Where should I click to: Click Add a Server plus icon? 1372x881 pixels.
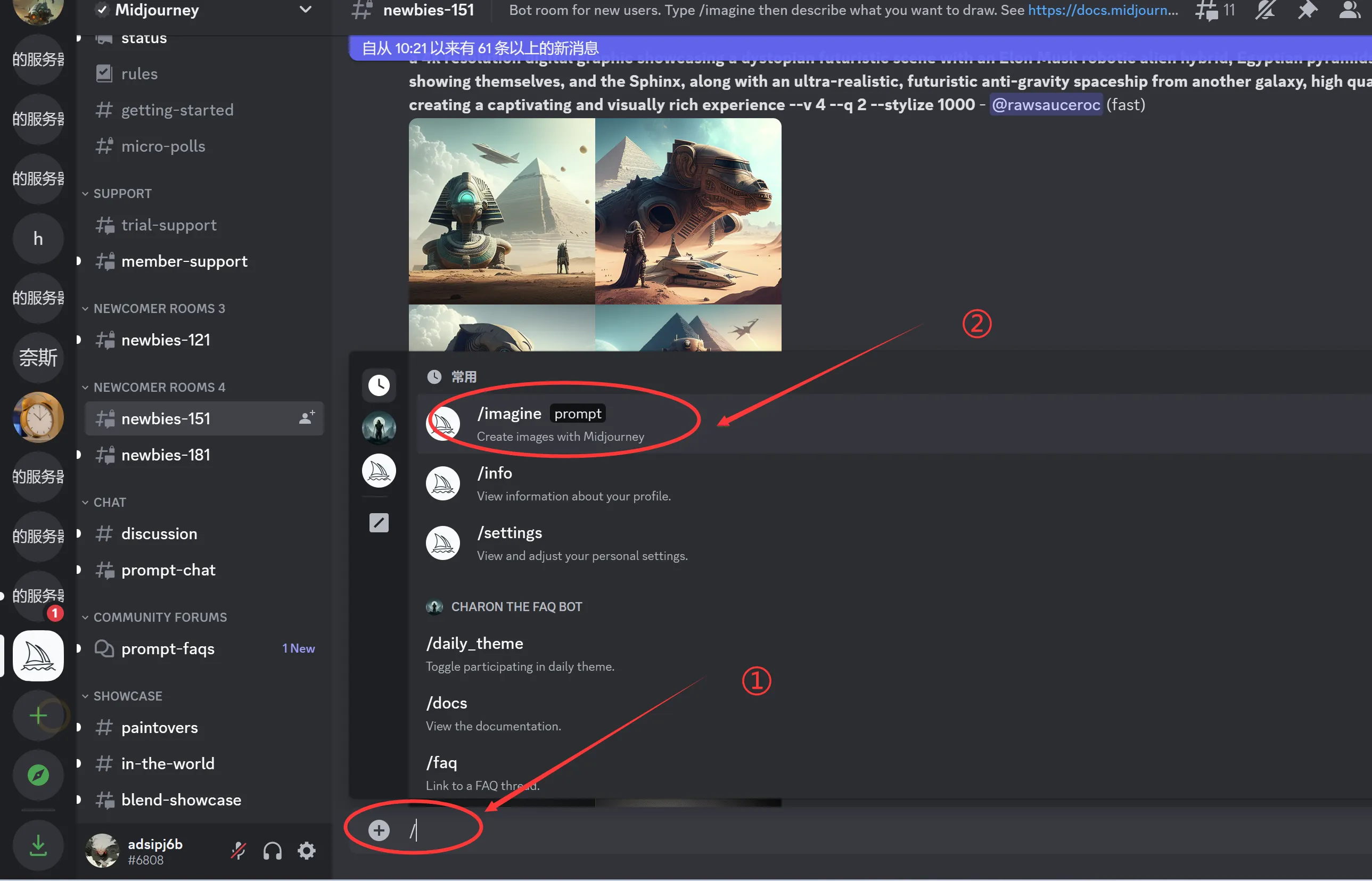[38, 715]
